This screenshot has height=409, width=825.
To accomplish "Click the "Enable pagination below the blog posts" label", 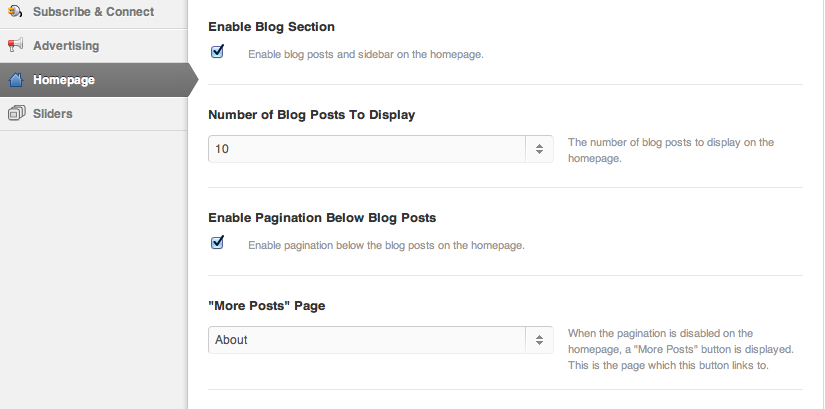I will click(386, 245).
